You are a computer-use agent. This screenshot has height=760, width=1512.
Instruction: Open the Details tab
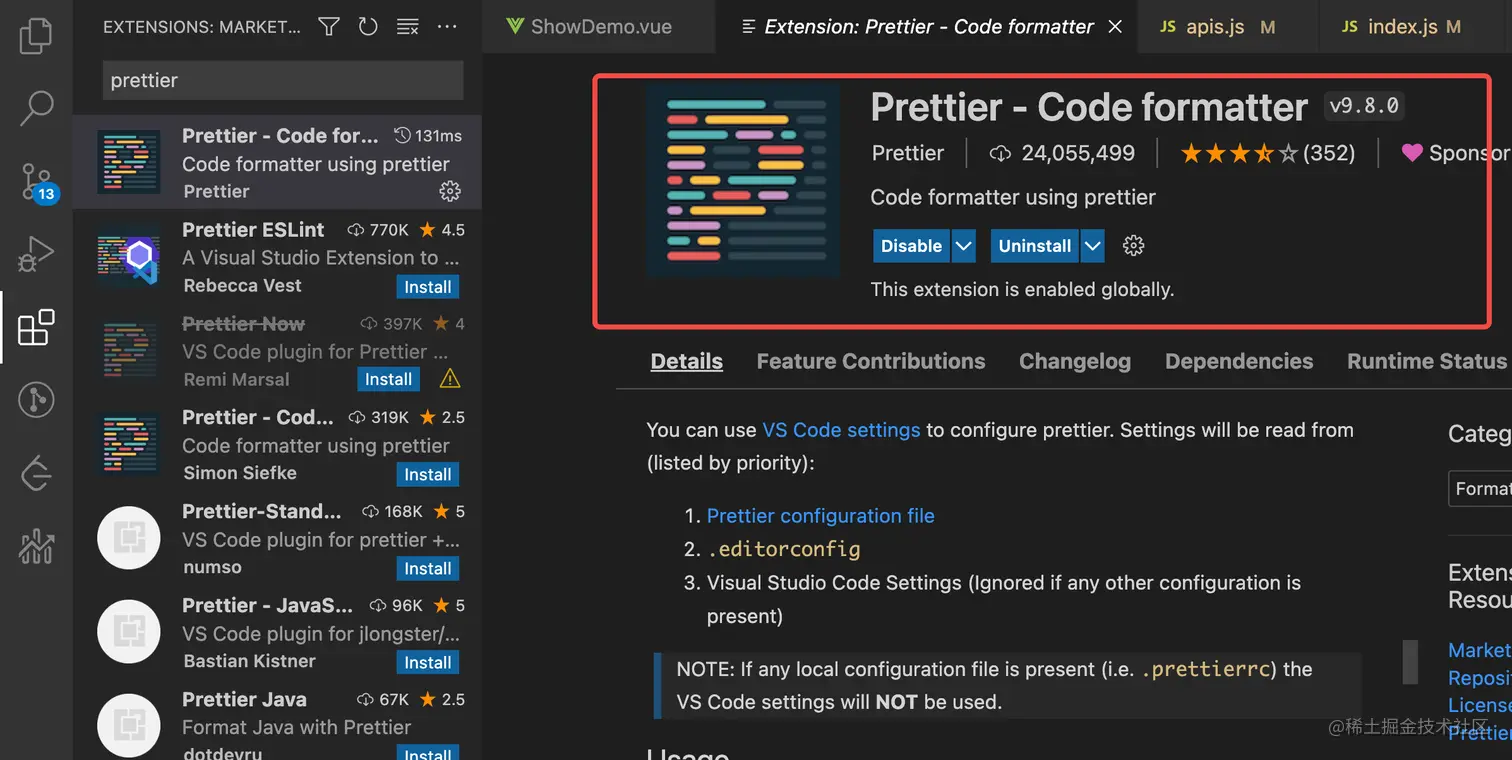click(x=687, y=362)
